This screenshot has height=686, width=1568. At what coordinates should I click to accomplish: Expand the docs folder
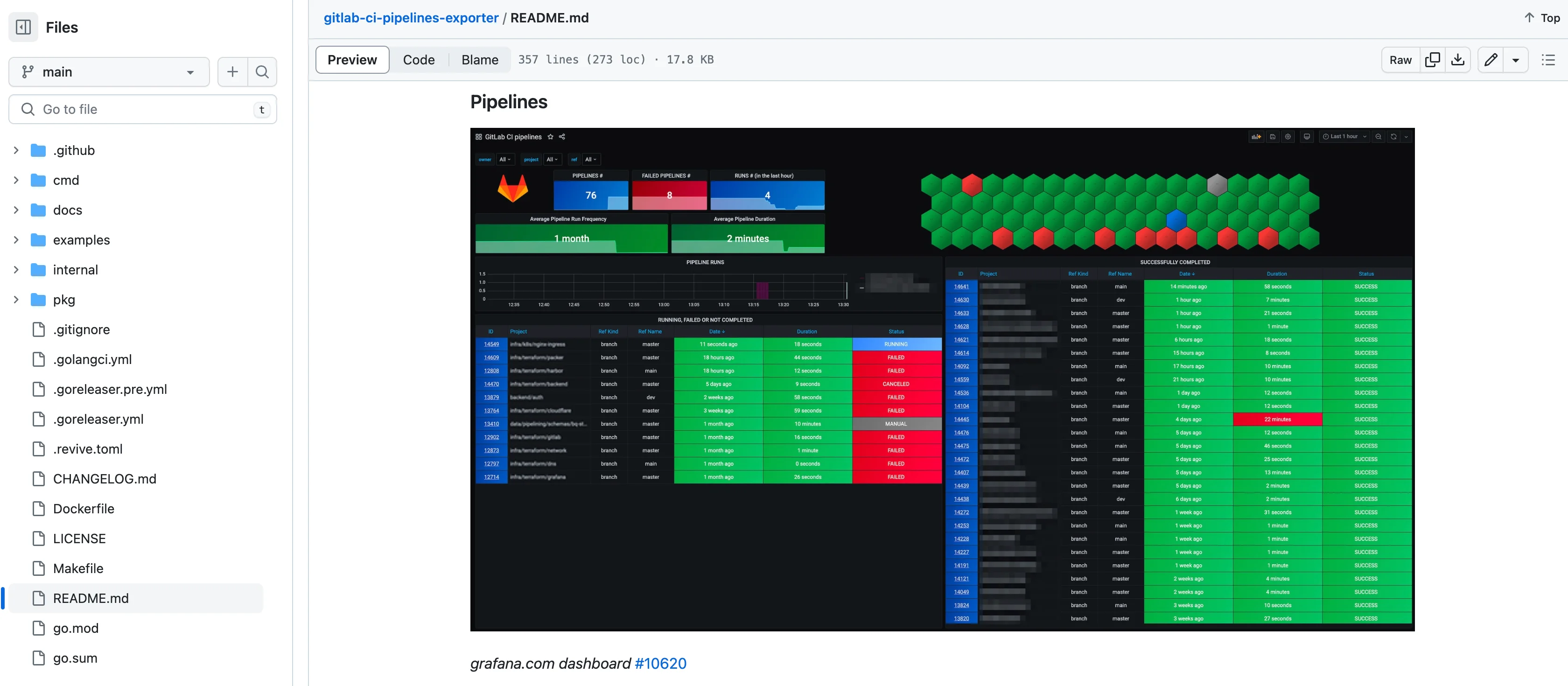click(x=16, y=210)
